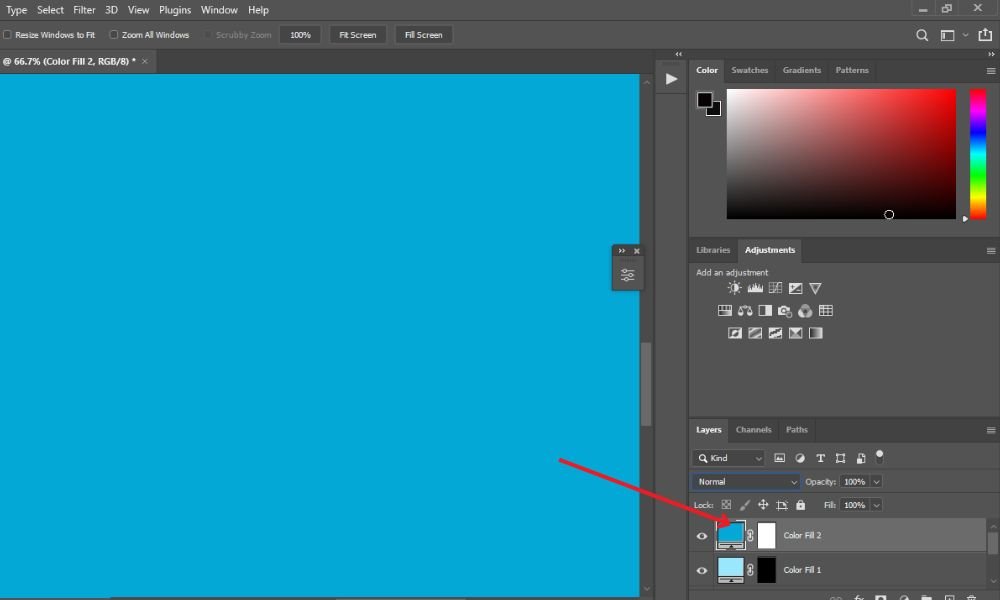Open the Window menu
The width and height of the screenshot is (1000, 600).
(219, 10)
